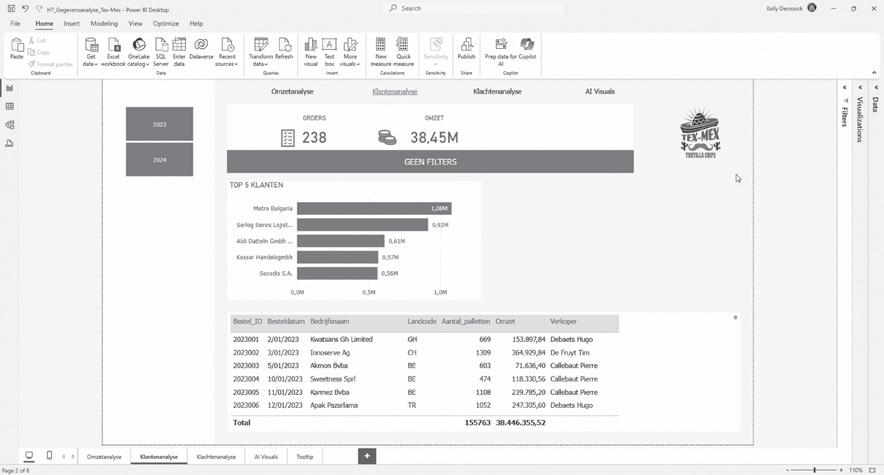The image size is (884, 475).
Task: Click Klantenanalyse link in report header
Action: click(395, 91)
